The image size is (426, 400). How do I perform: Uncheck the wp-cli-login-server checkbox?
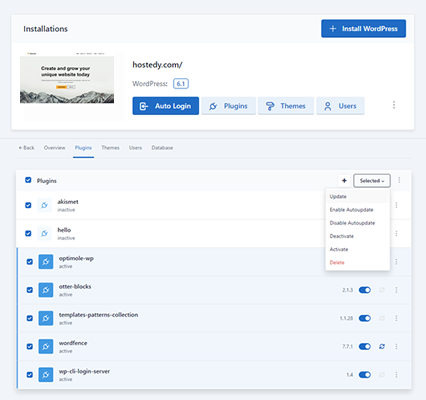[x=30, y=375]
